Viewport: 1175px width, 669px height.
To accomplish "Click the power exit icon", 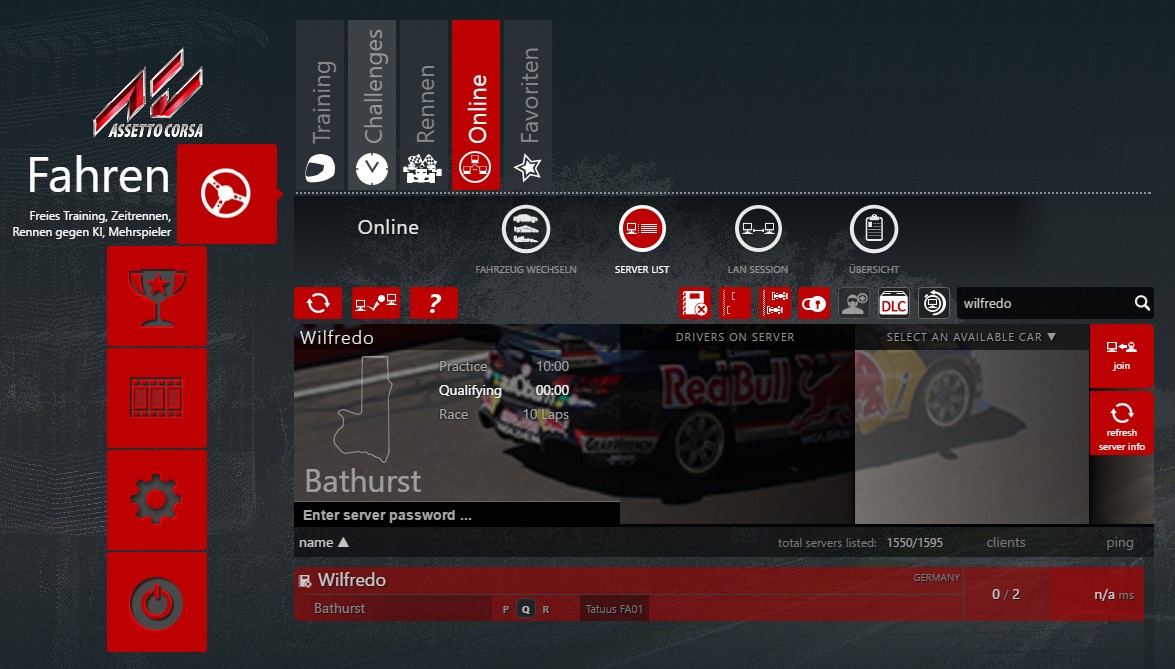I will click(157, 602).
